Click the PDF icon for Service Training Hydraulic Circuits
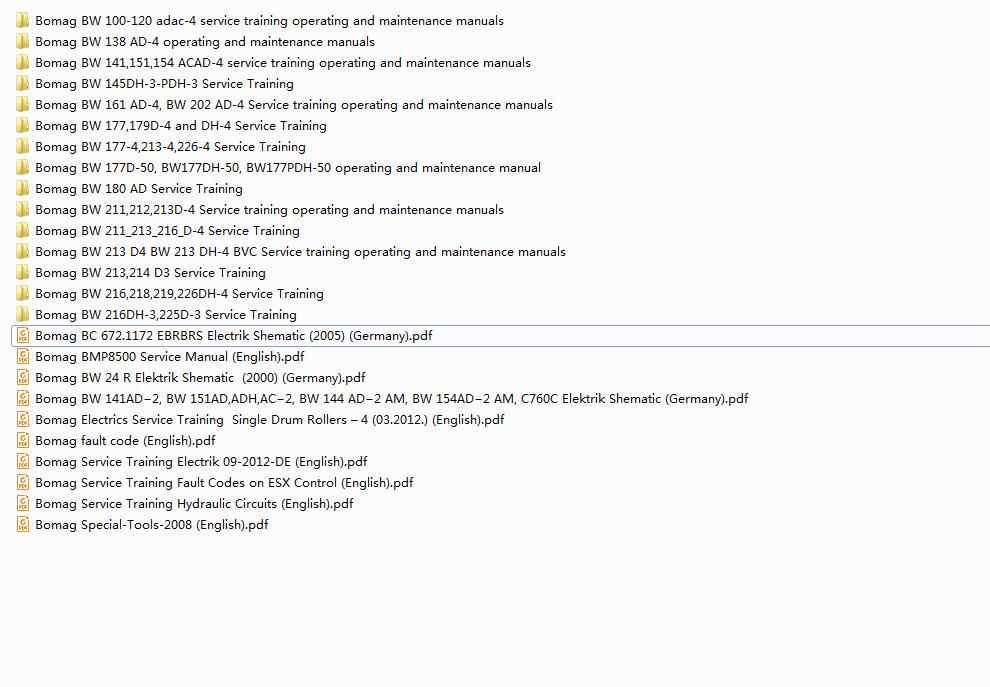The height and width of the screenshot is (687, 990). click(x=23, y=504)
